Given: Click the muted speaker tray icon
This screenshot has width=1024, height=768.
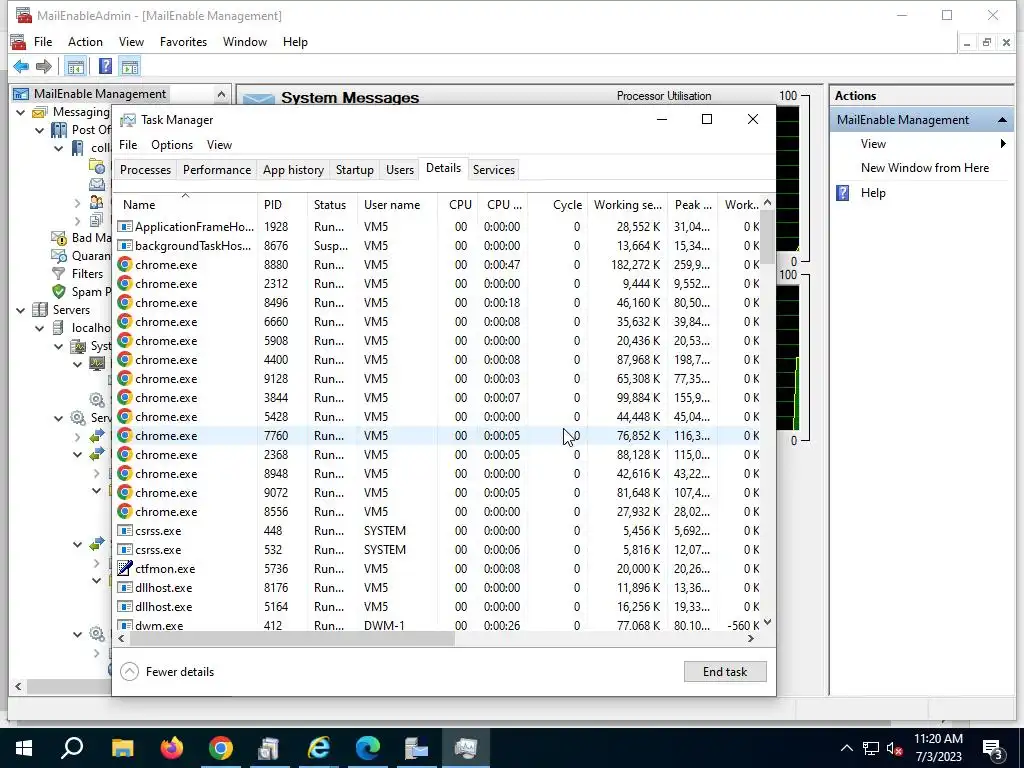Looking at the screenshot, I should pos(895,748).
